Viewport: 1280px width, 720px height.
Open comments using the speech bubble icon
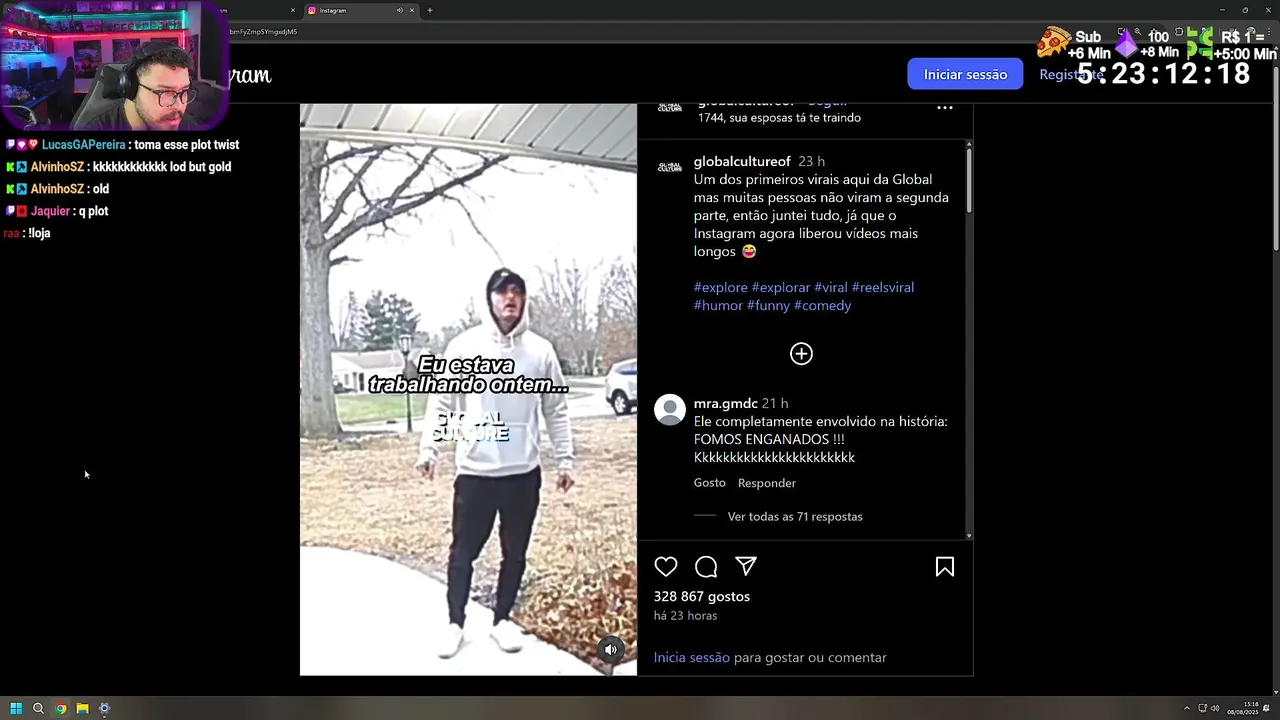706,567
